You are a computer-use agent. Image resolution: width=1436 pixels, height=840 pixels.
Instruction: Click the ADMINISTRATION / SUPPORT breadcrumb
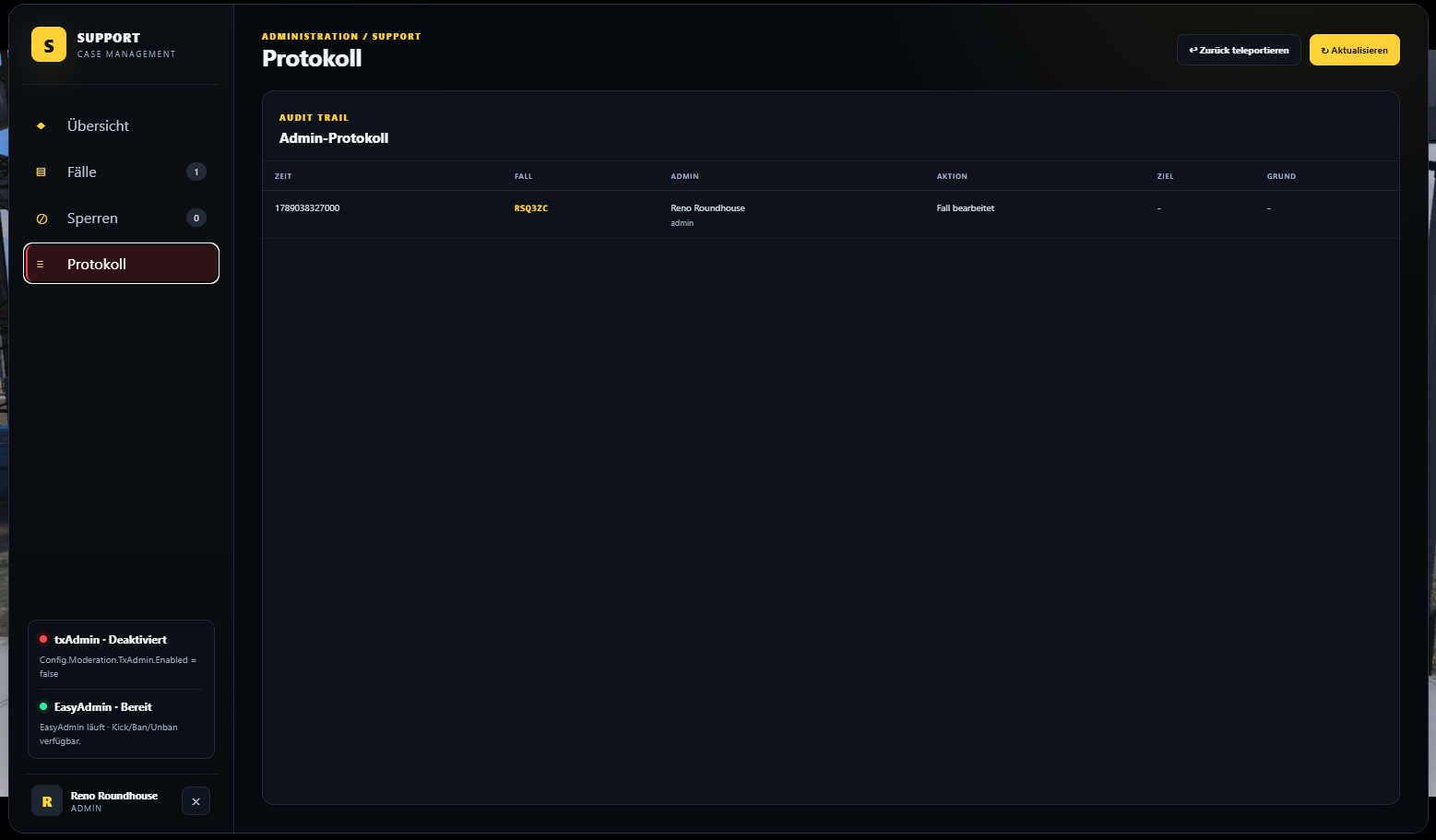pyautogui.click(x=341, y=37)
